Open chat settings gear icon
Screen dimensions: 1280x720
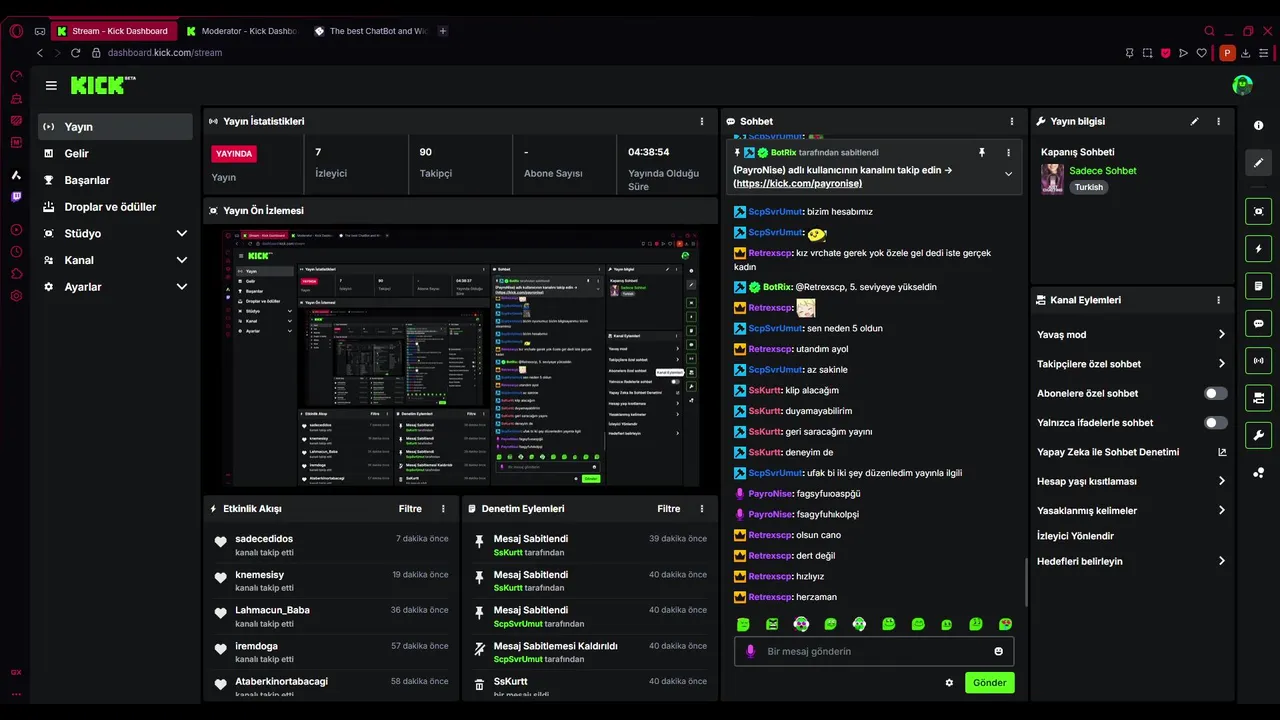tap(949, 683)
